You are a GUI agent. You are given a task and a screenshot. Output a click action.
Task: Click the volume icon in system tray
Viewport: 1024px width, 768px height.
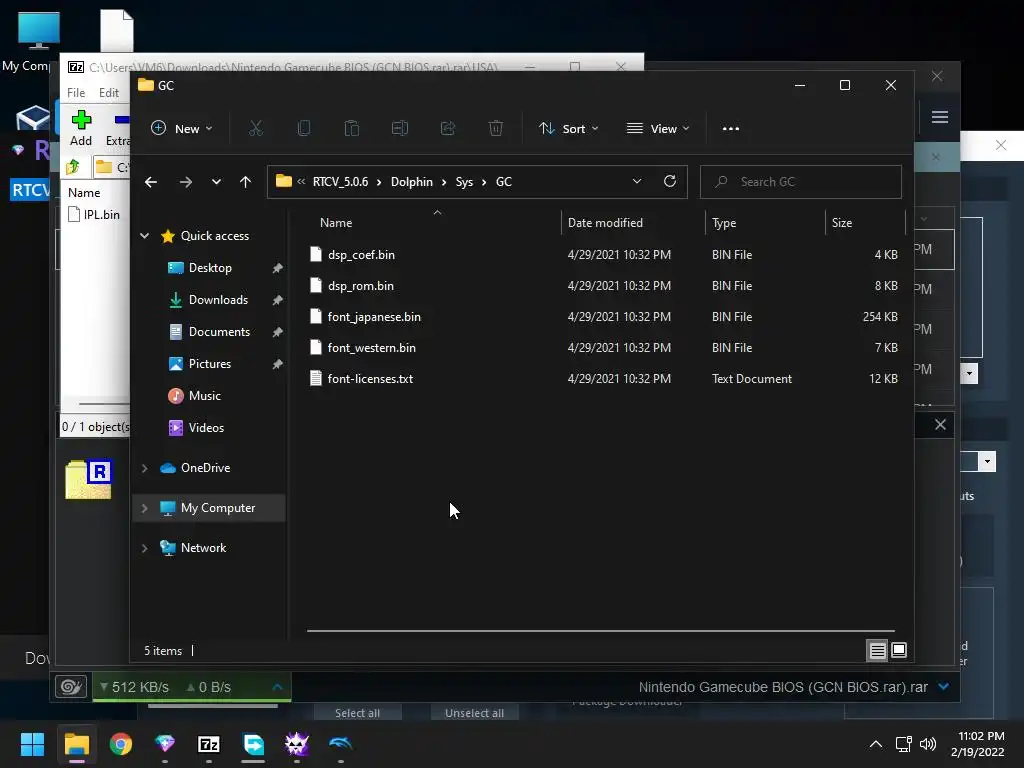(927, 744)
